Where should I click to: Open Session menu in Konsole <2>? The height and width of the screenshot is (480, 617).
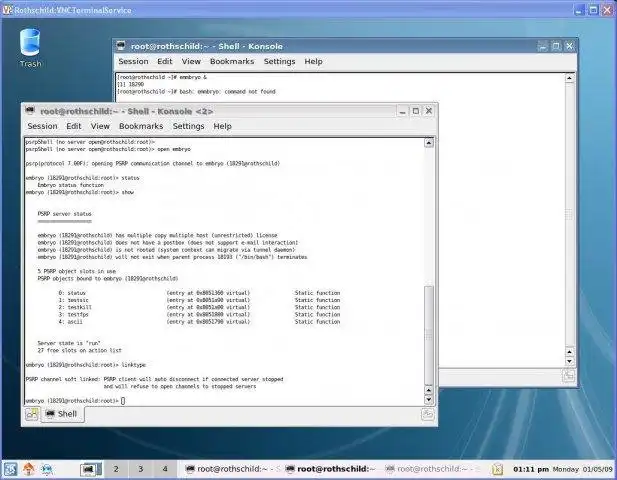[42, 126]
